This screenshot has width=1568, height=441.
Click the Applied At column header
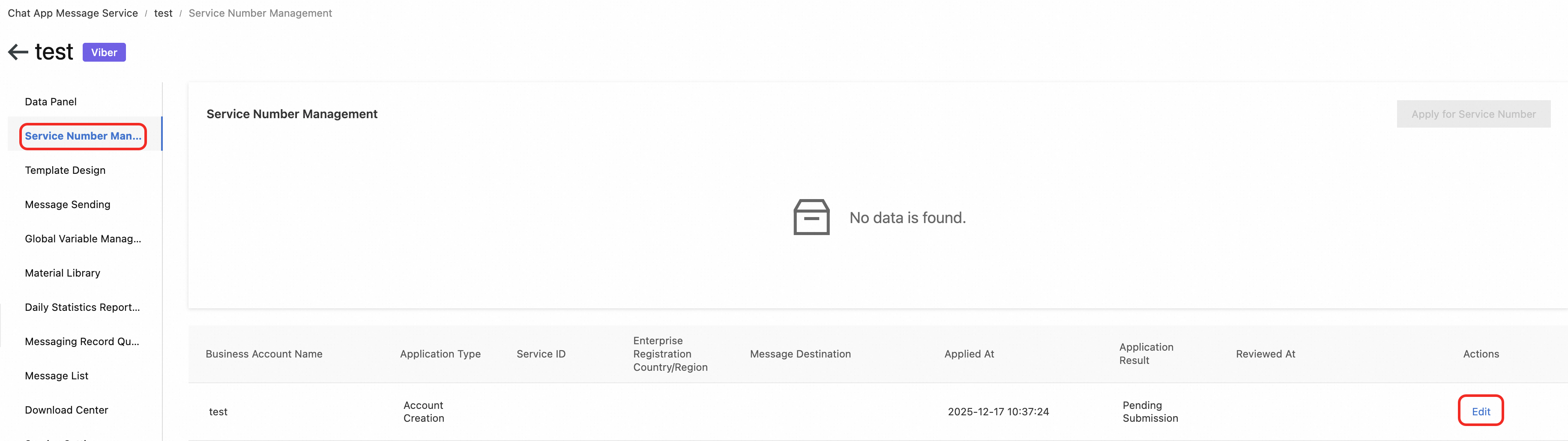pos(969,354)
